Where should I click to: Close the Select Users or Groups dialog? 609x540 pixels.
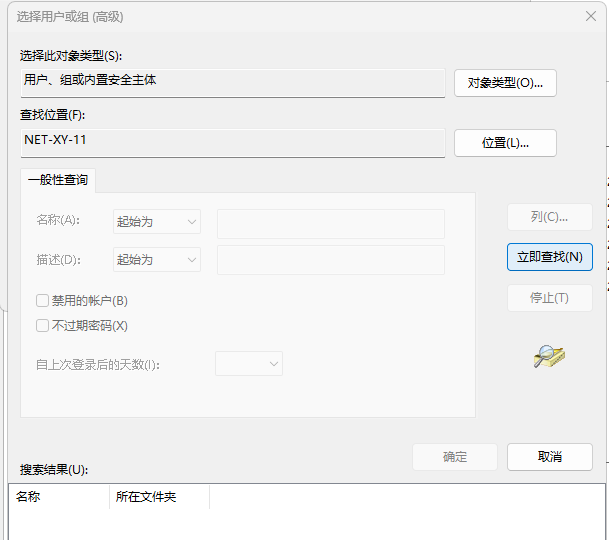(x=590, y=17)
